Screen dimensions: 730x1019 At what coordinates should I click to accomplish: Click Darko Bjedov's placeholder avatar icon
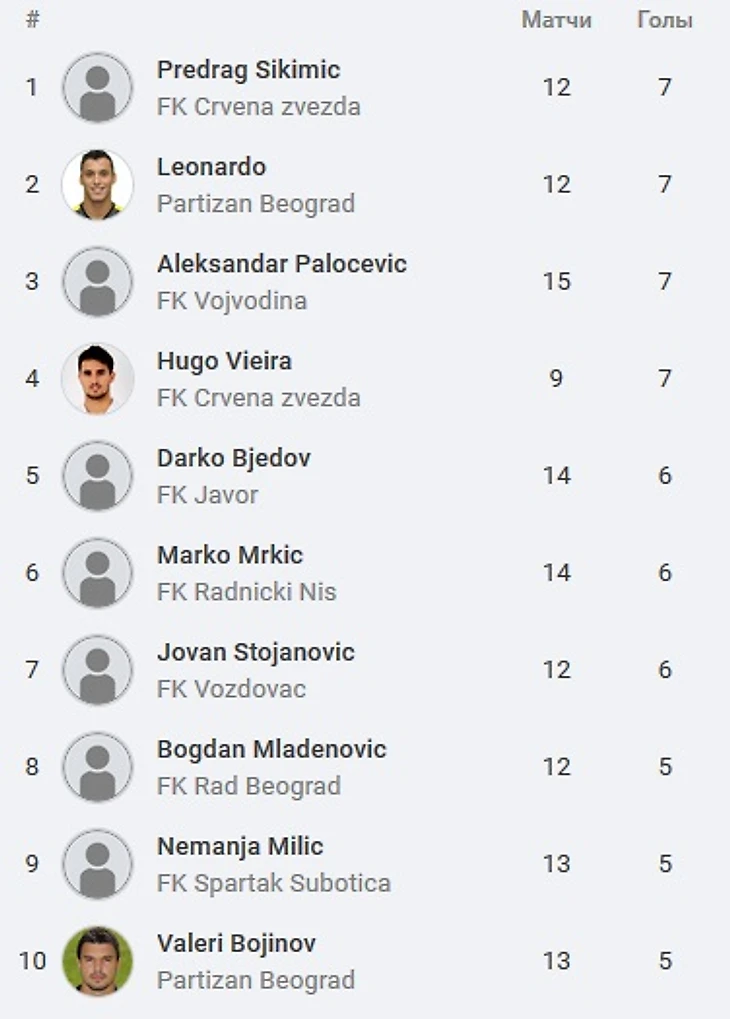[97, 476]
